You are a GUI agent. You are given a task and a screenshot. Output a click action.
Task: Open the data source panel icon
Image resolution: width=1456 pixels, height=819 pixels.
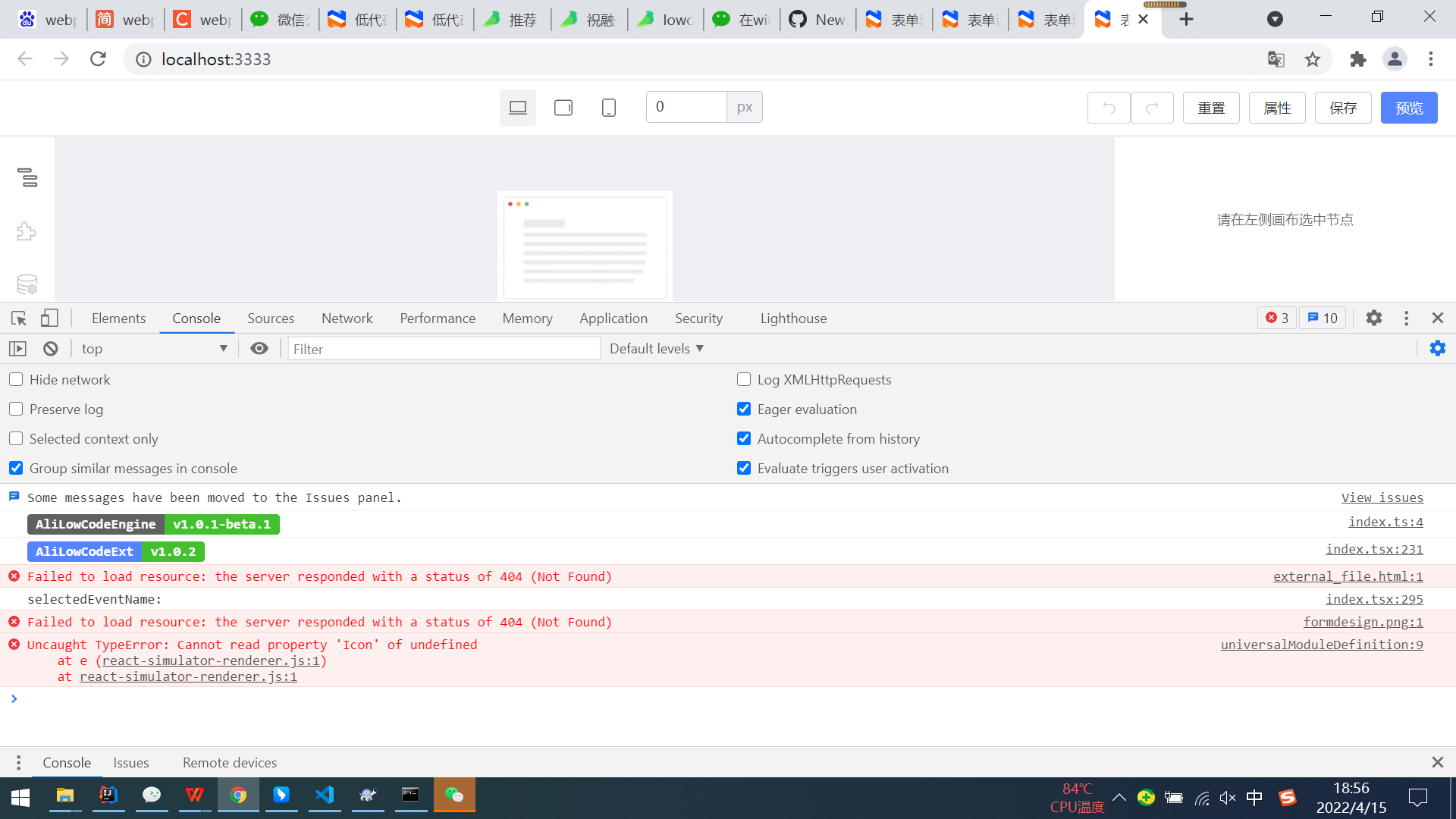[x=27, y=284]
